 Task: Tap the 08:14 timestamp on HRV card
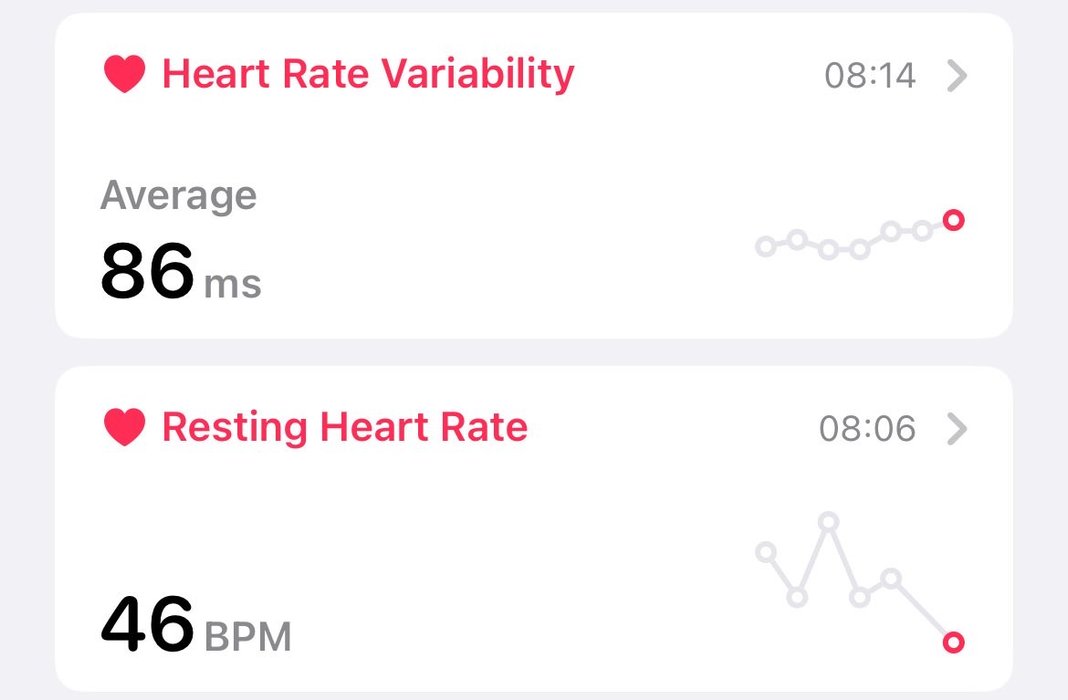[x=870, y=76]
